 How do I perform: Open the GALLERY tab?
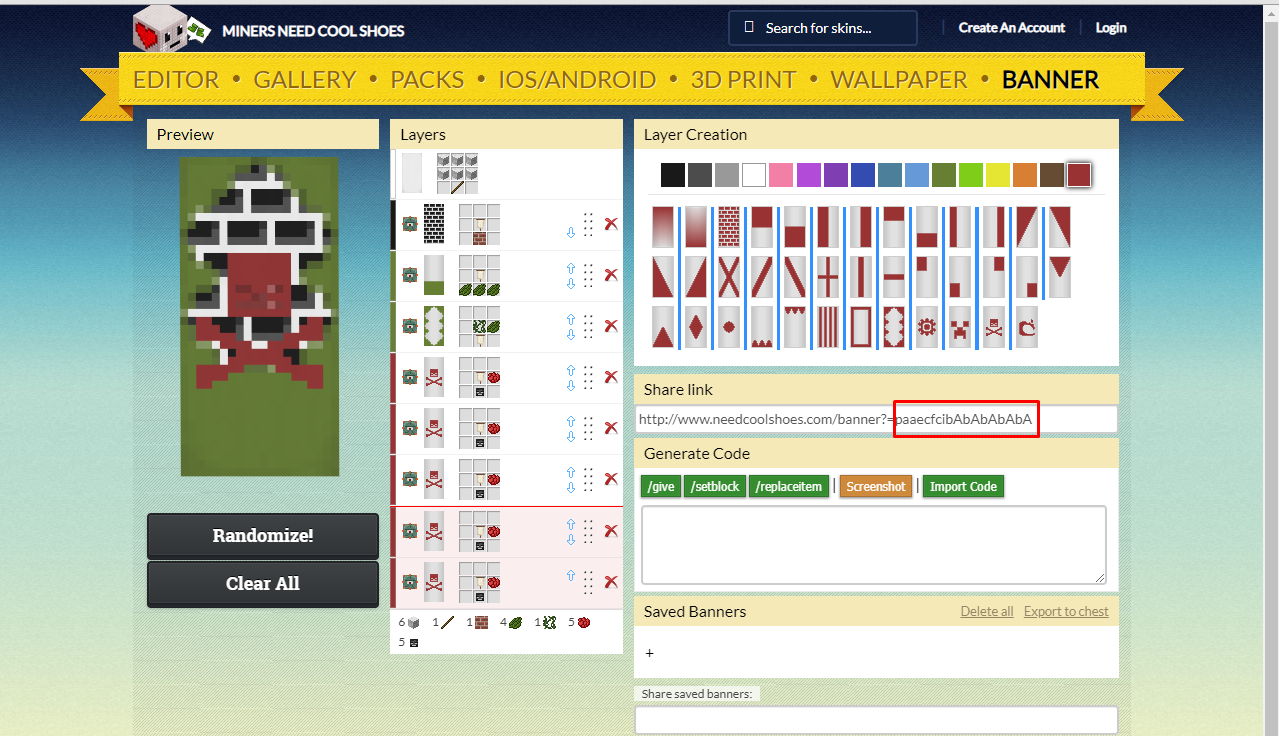click(x=304, y=80)
